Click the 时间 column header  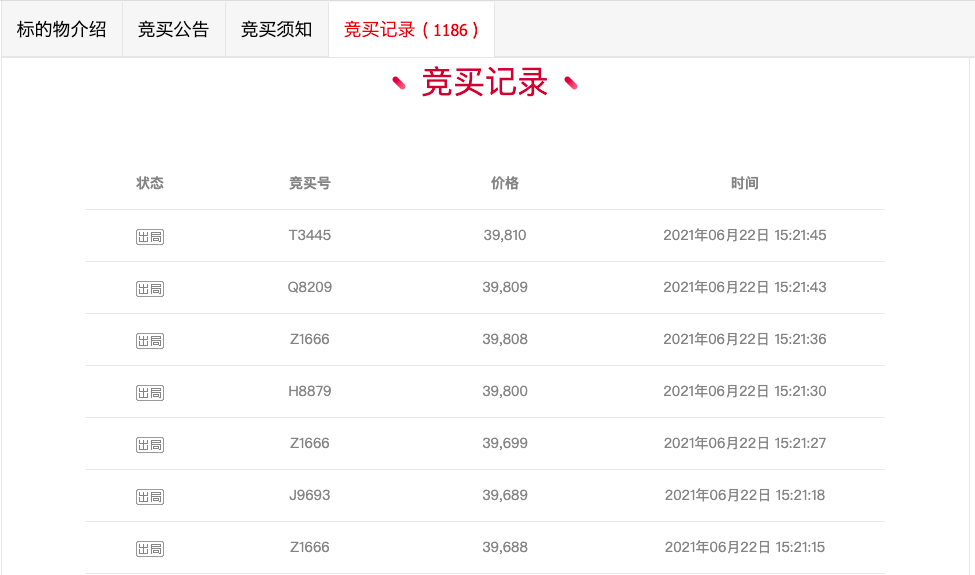744,183
